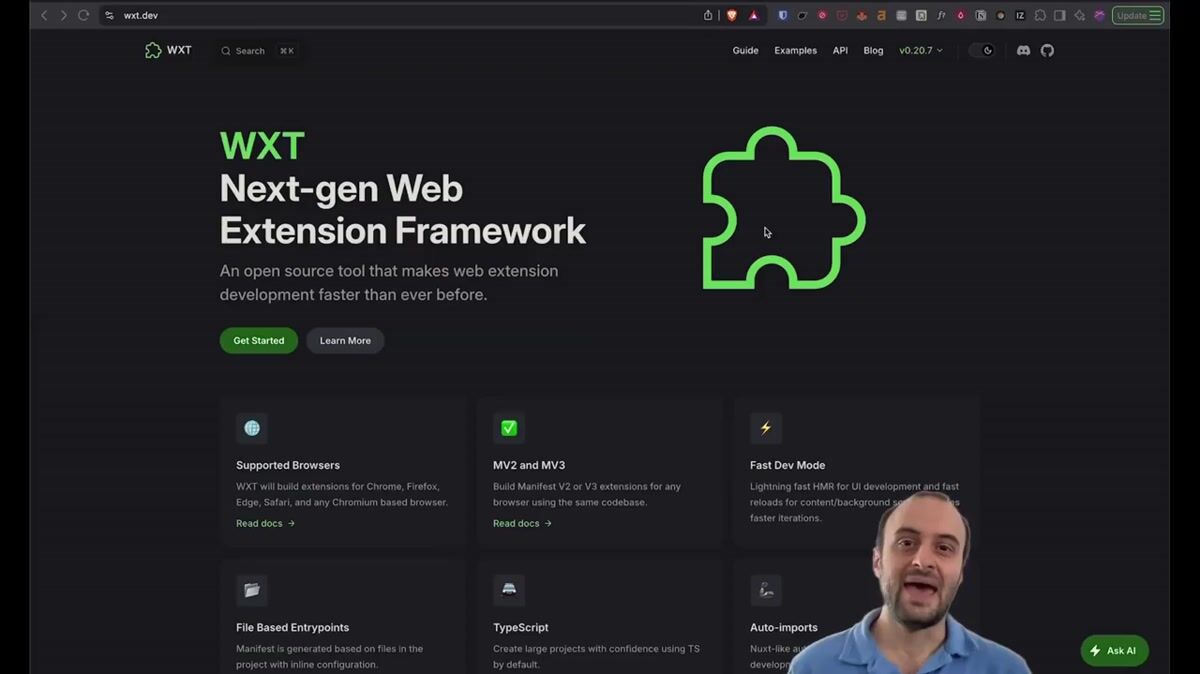Click the icon on the TypeScript card
The width and height of the screenshot is (1200, 674).
[509, 590]
